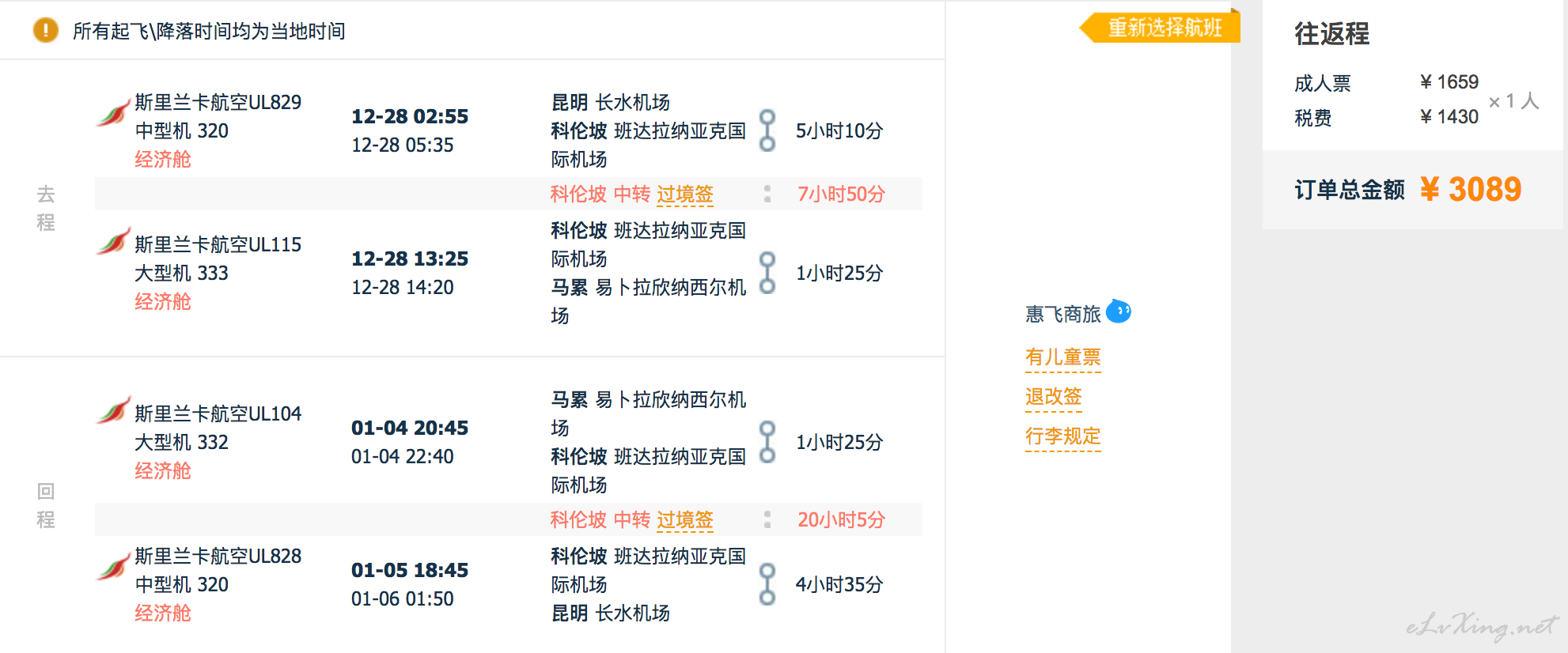Click SriLankan Airlines logo beside UL829
Viewport: 1568px width, 653px height.
[113, 112]
